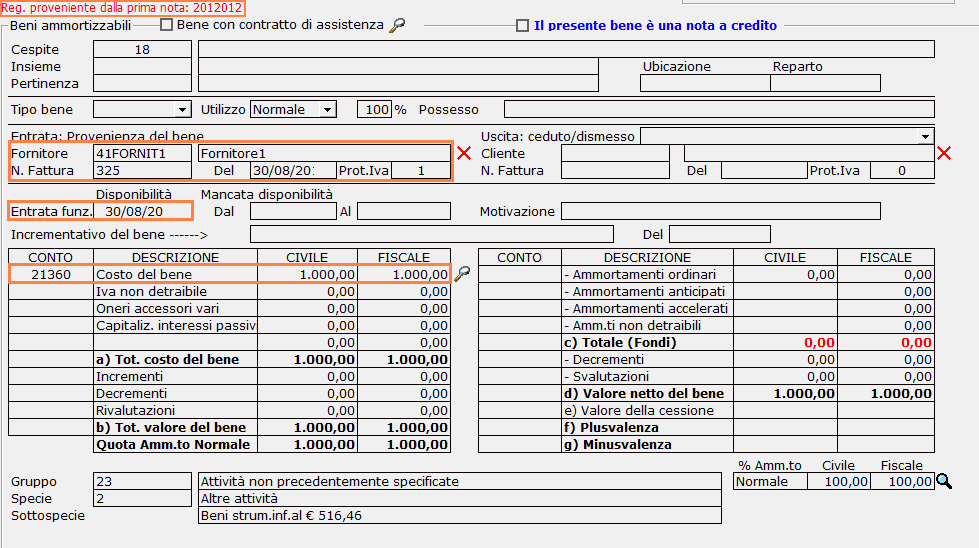Image resolution: width=979 pixels, height=548 pixels.
Task: Click the Del field after Incrementativo
Action: click(x=719, y=234)
